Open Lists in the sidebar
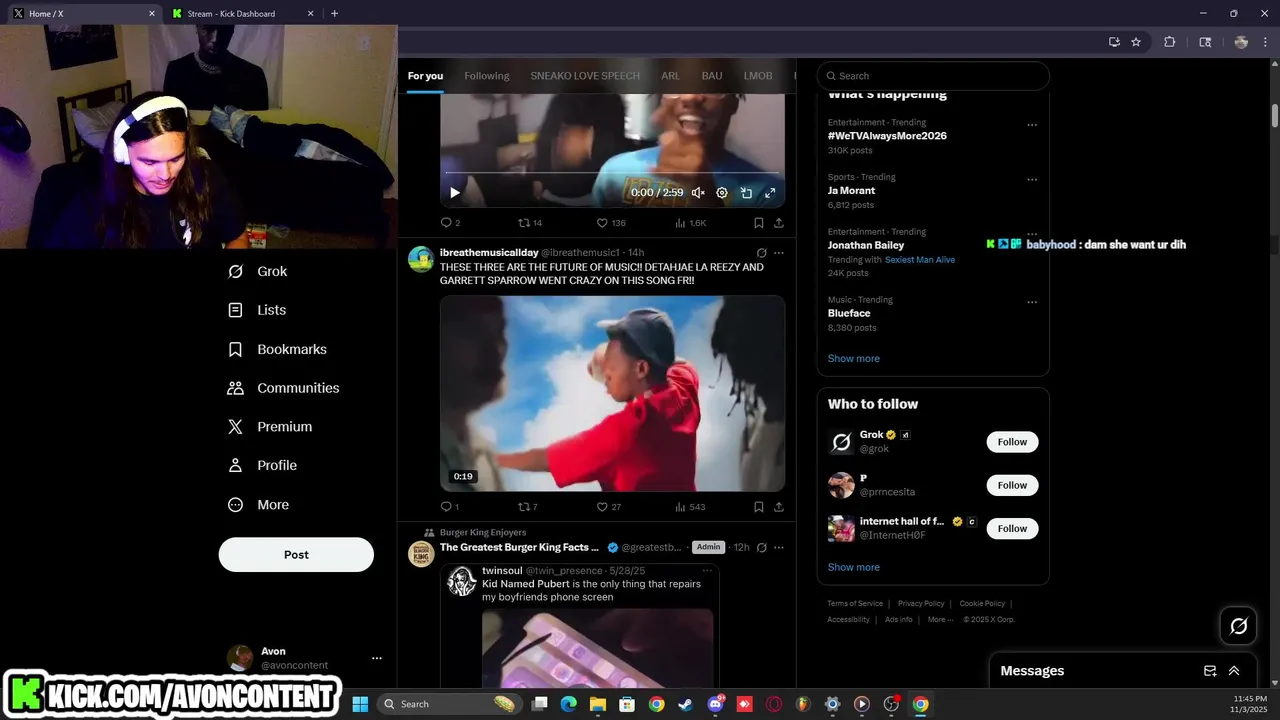Screen dimensions: 1280x720 pyautogui.click(x=257, y=310)
